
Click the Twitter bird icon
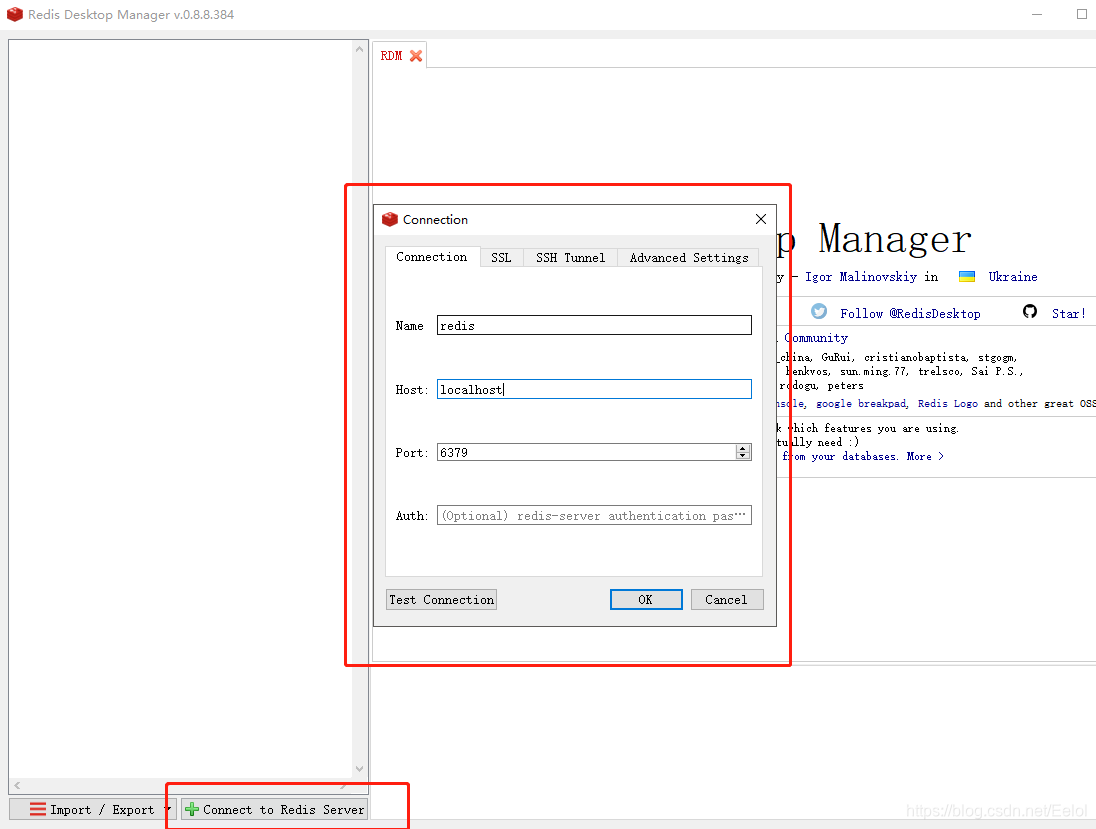coord(819,311)
